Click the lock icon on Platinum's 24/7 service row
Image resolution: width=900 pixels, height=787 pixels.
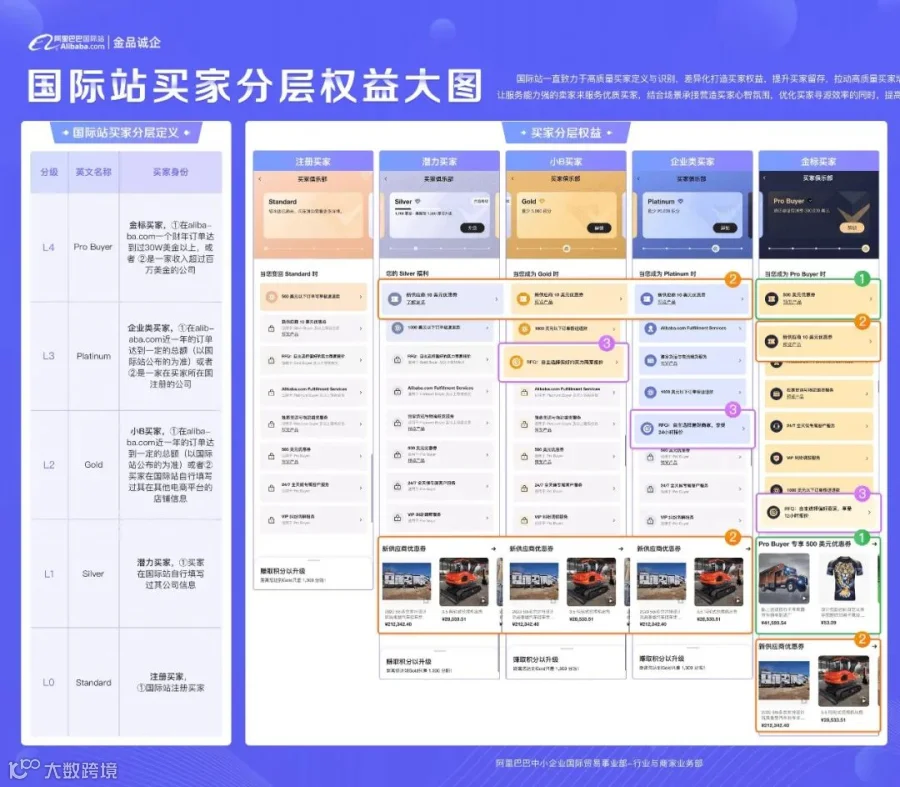(x=650, y=489)
